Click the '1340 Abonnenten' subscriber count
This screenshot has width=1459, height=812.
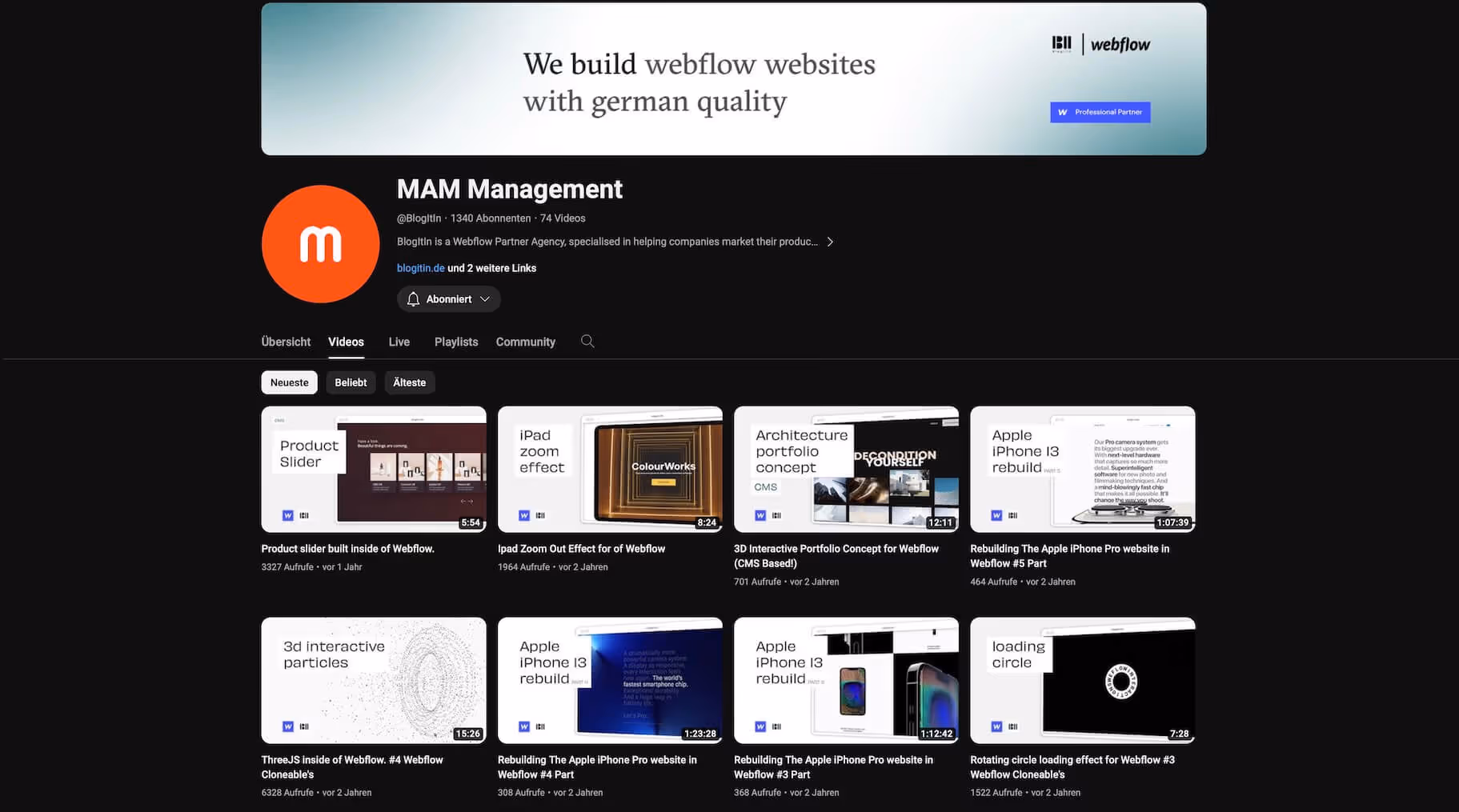click(491, 218)
